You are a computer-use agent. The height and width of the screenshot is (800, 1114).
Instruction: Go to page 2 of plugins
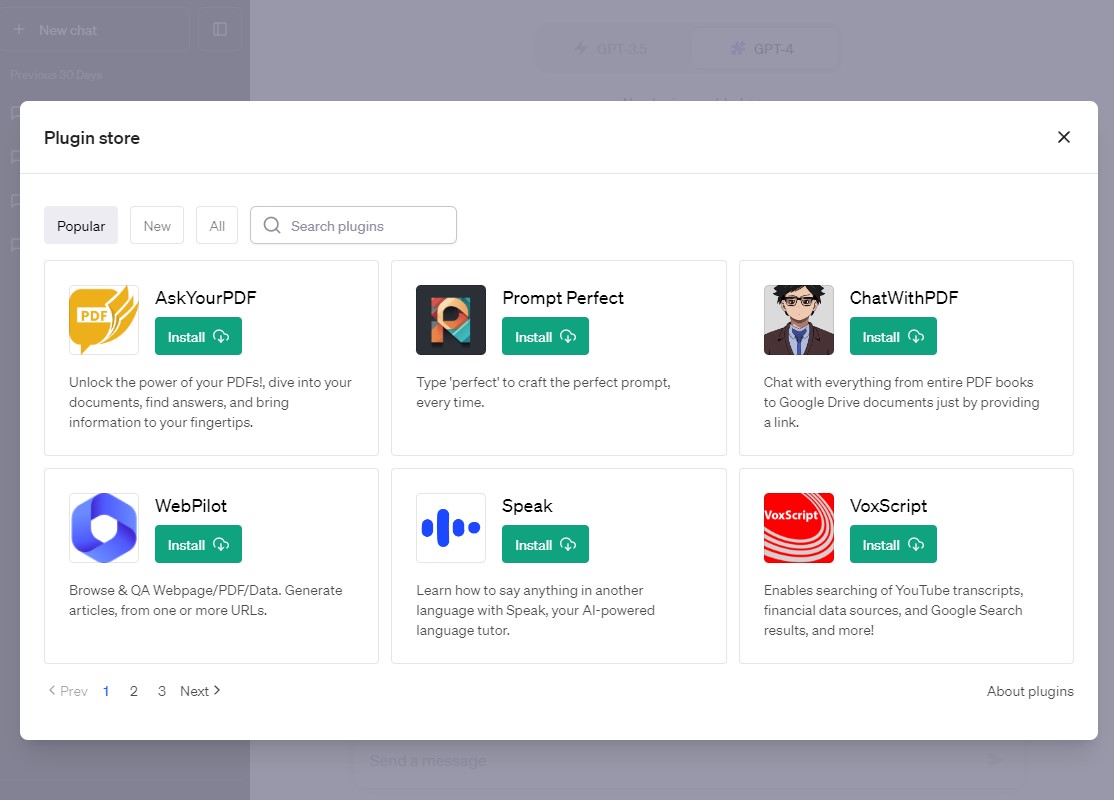(x=134, y=691)
